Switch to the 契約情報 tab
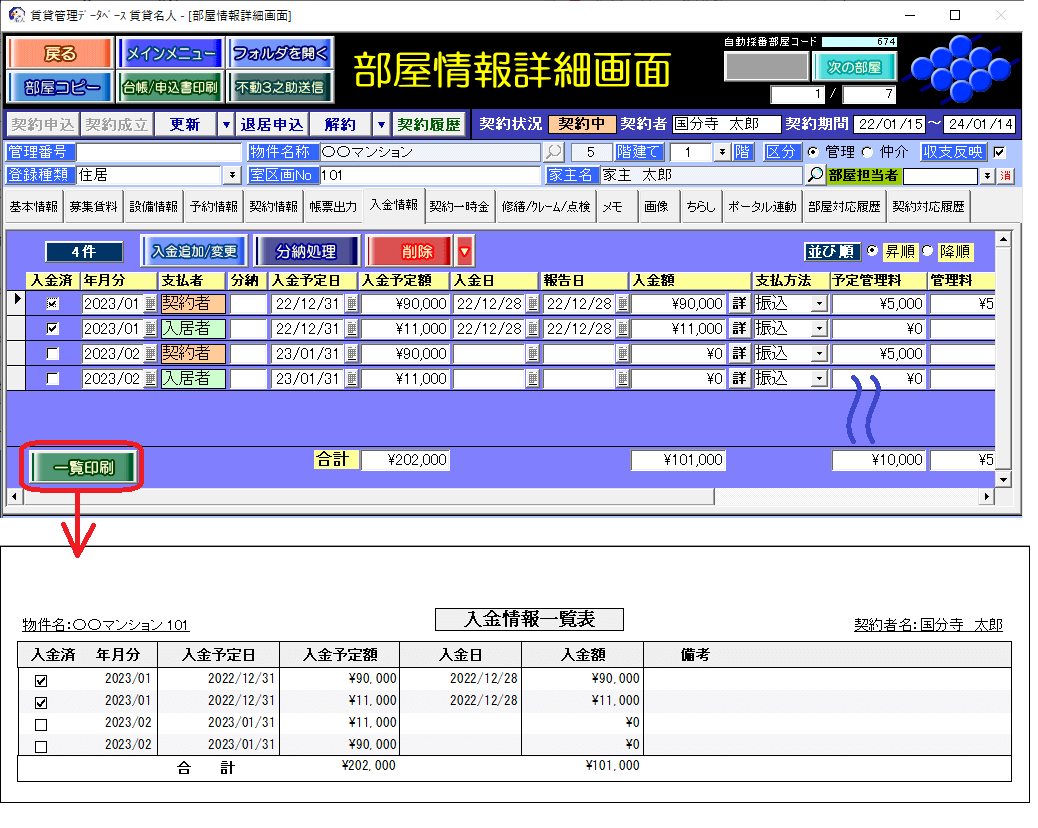 click(274, 207)
